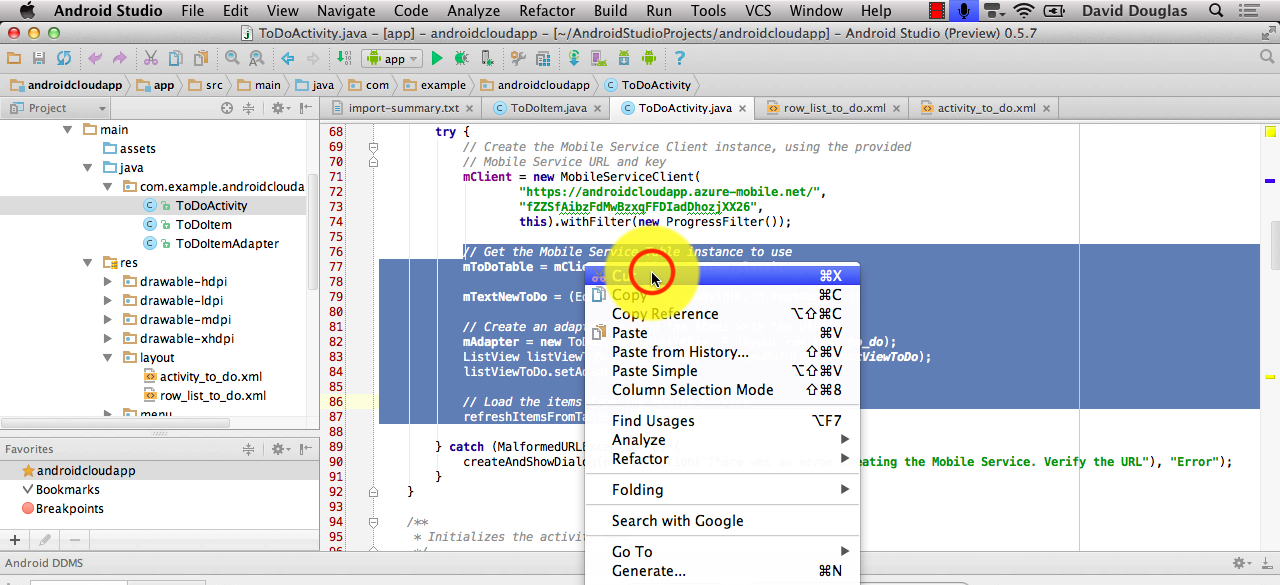Toggle the fold marker at line 69
The height and width of the screenshot is (585, 1280).
(373, 147)
